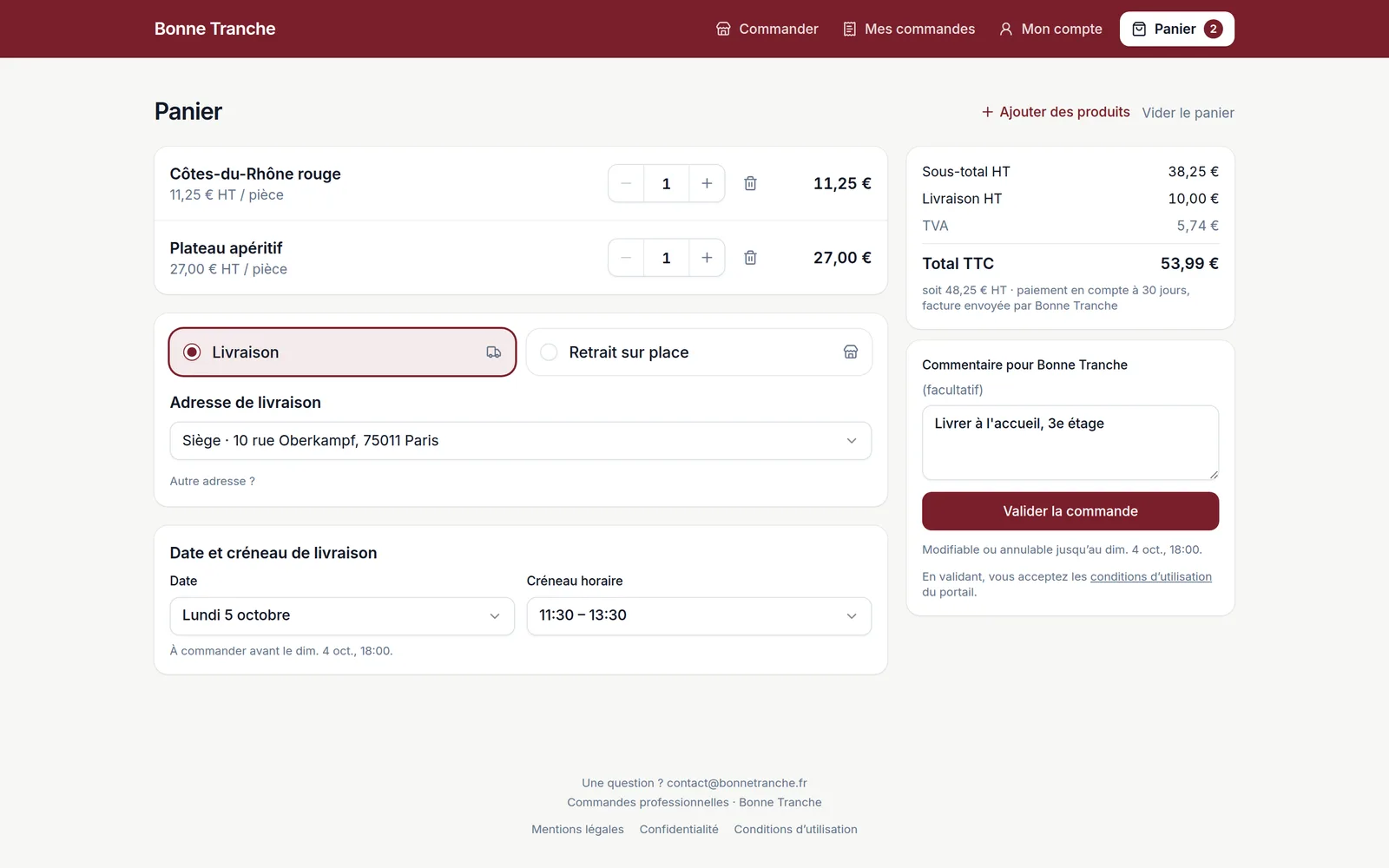
Task: Open Mes commandes in the navigation
Action: coord(909,29)
